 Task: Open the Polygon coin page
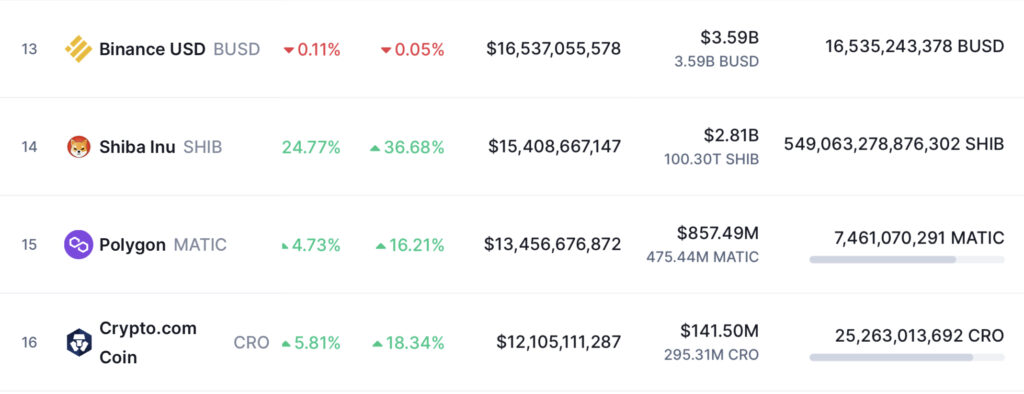(x=133, y=245)
